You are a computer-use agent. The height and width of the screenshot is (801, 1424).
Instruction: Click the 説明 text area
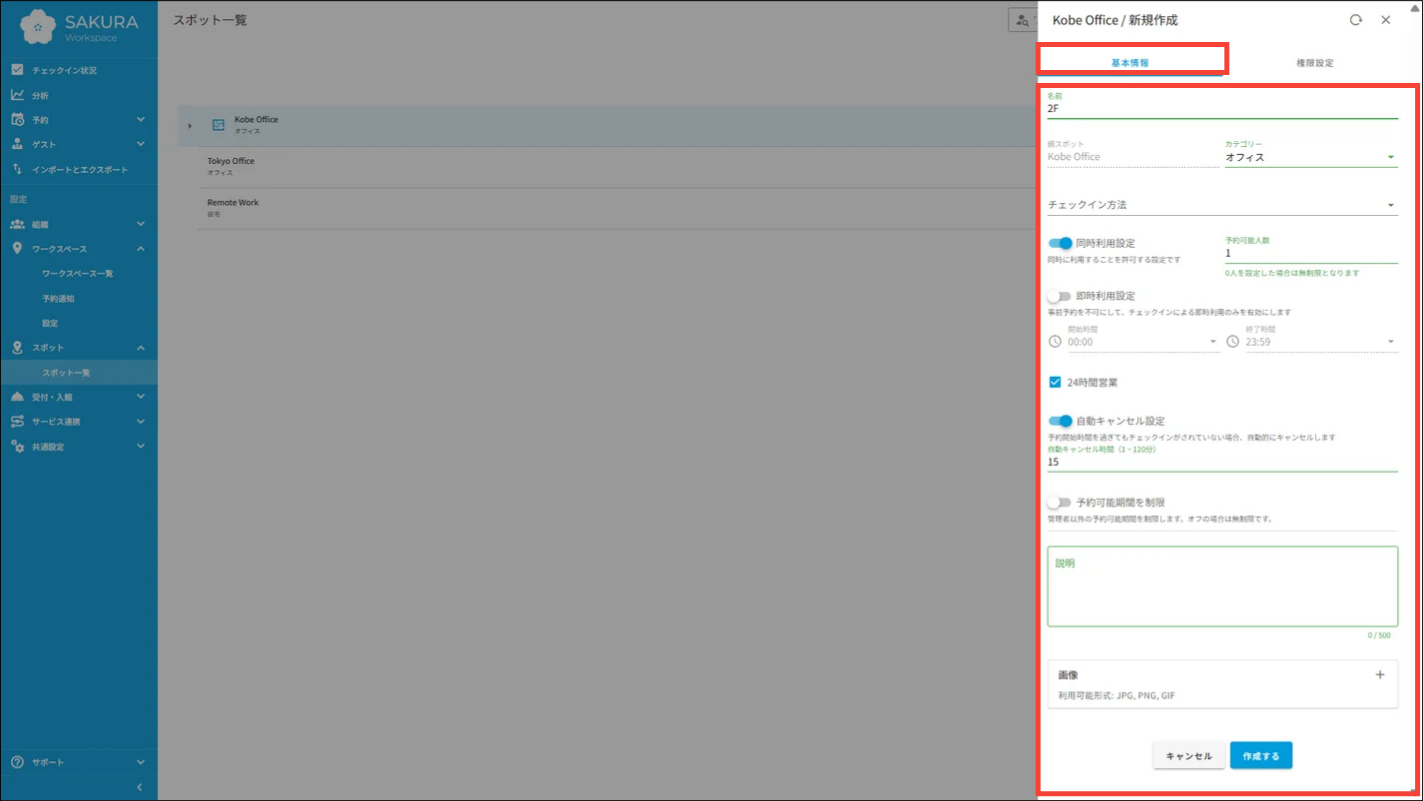pyautogui.click(x=1222, y=586)
